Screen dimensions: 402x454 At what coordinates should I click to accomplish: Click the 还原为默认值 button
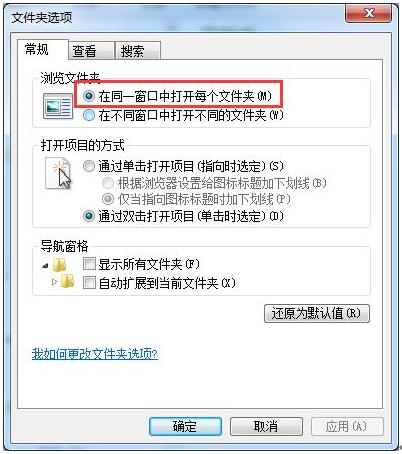pos(317,313)
